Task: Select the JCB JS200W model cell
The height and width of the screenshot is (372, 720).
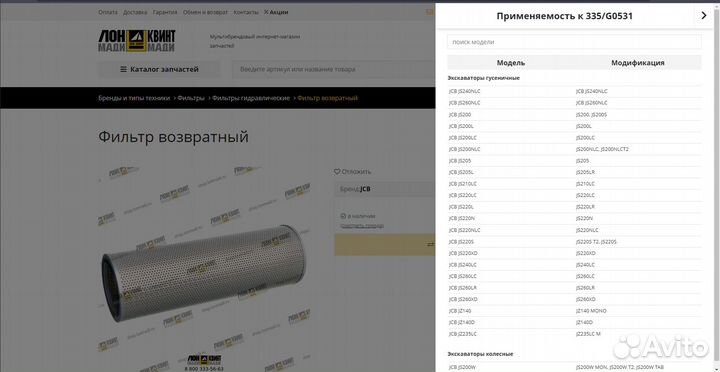Action: point(462,367)
